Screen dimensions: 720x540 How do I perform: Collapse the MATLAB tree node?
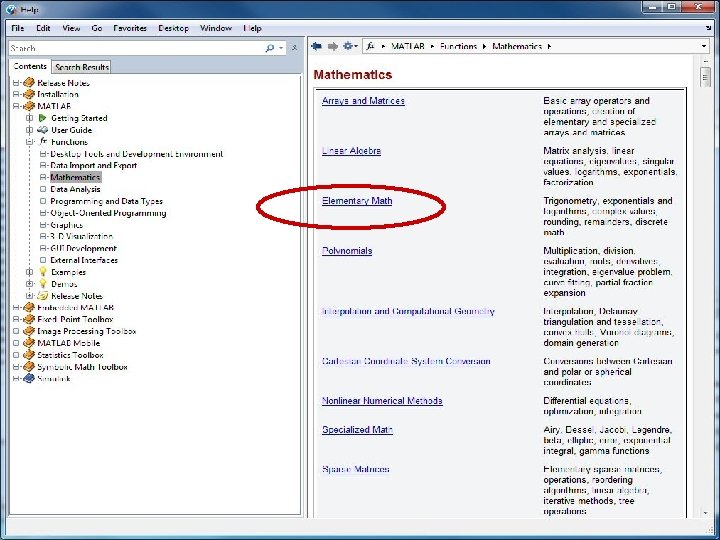coord(16,106)
